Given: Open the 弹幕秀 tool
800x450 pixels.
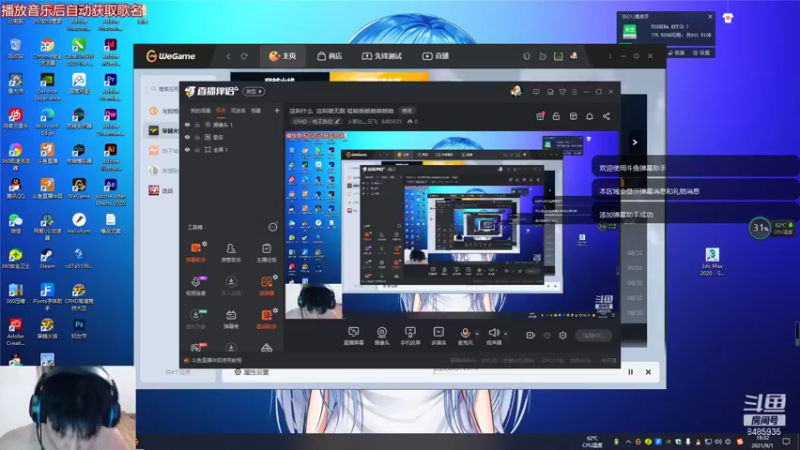Looking at the screenshot, I should pos(231,319).
